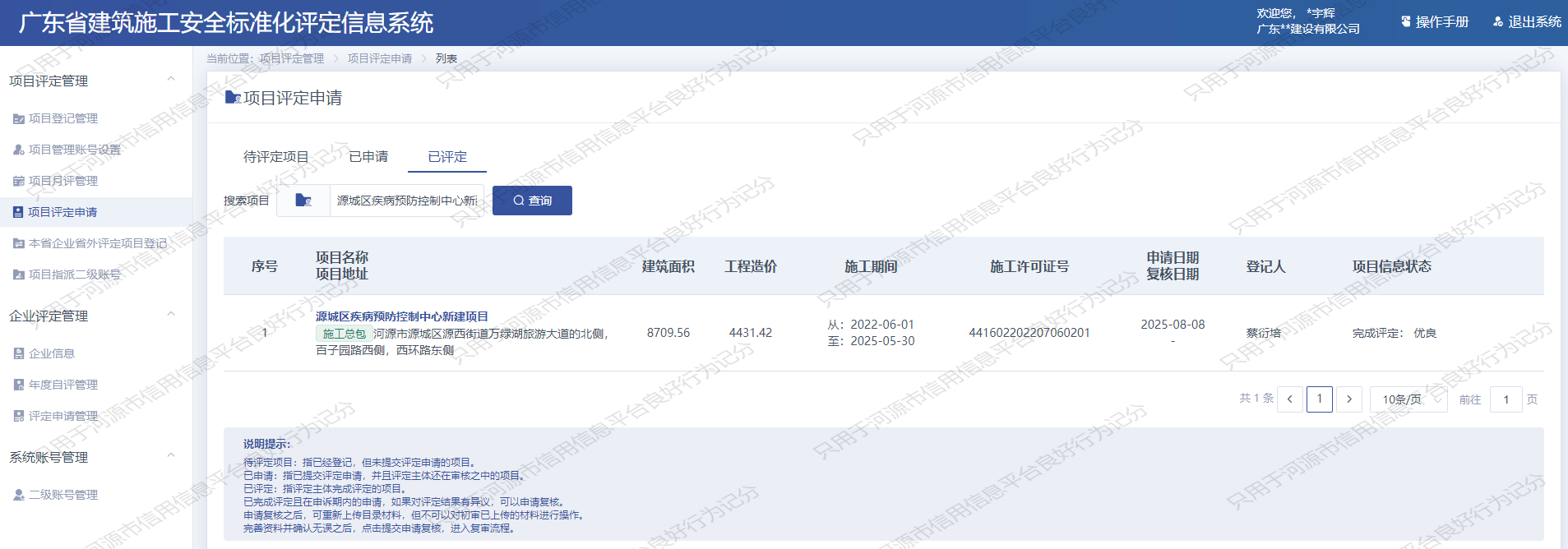This screenshot has width=1568, height=549.
Task: Click the 共 1 条 total count
Action: (1256, 398)
